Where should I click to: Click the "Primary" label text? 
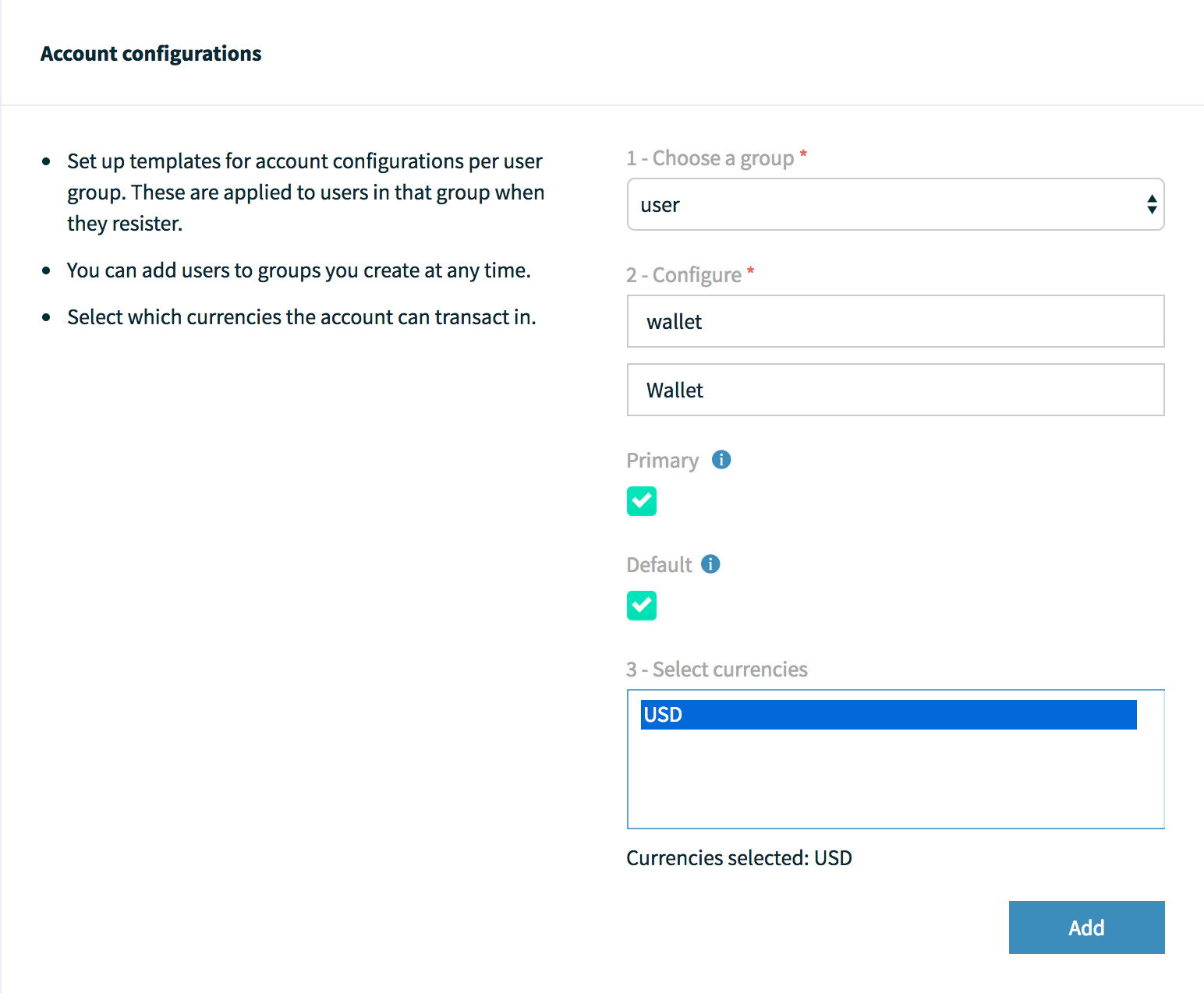[662, 461]
